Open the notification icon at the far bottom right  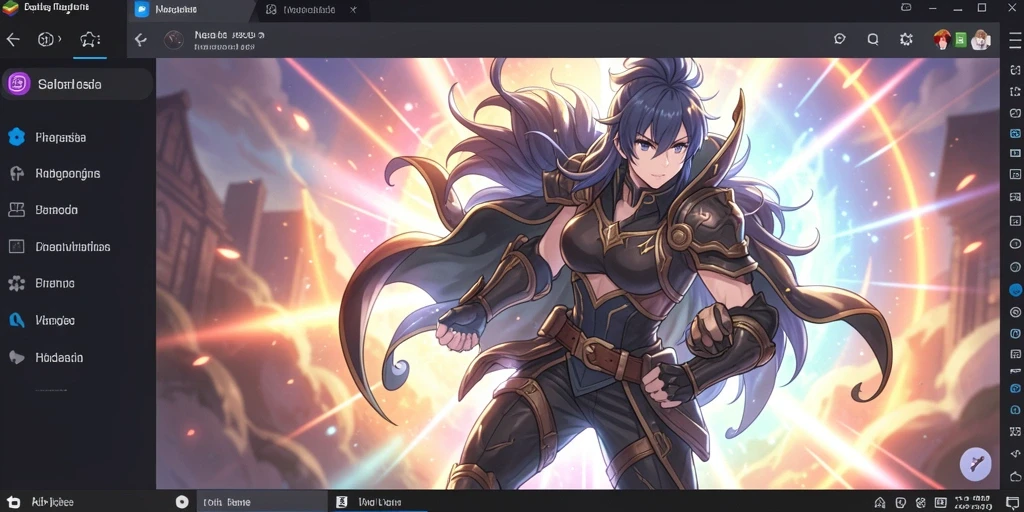click(1013, 502)
